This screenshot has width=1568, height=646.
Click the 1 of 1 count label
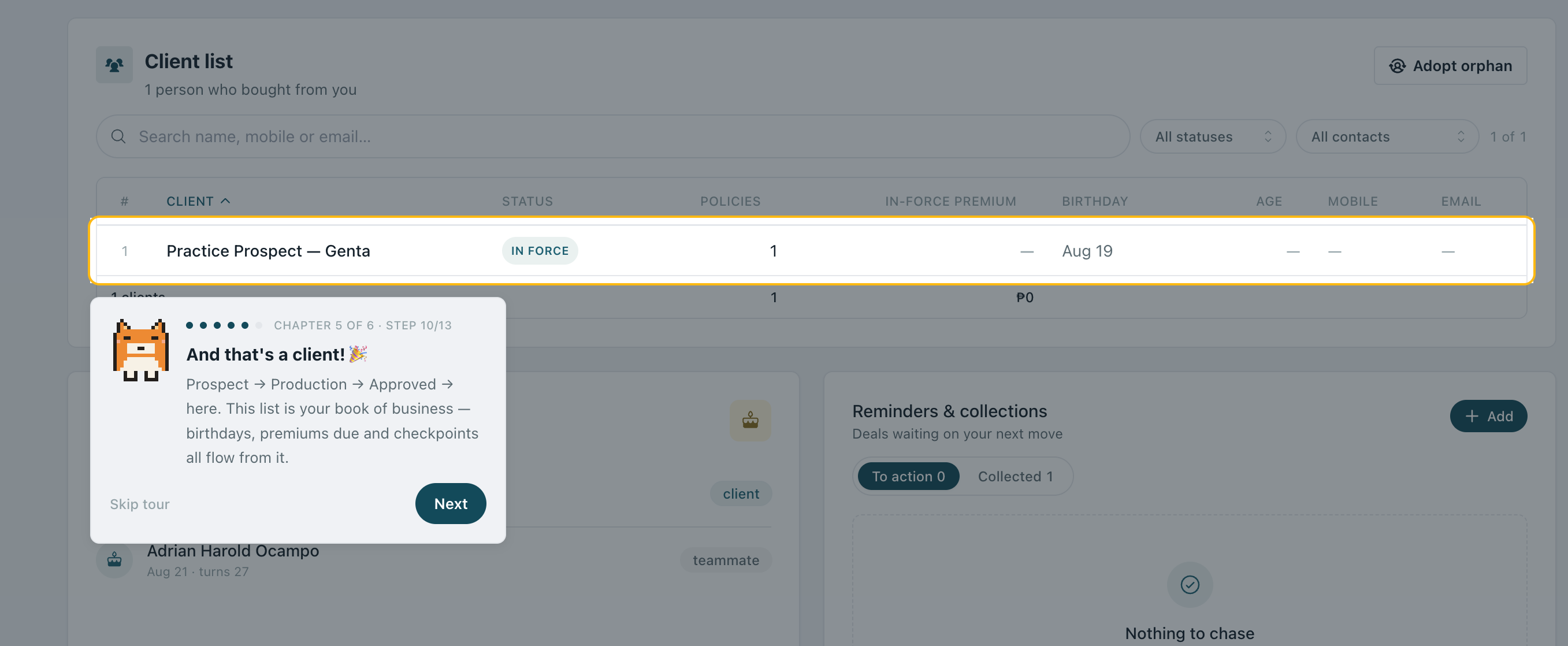(x=1508, y=136)
